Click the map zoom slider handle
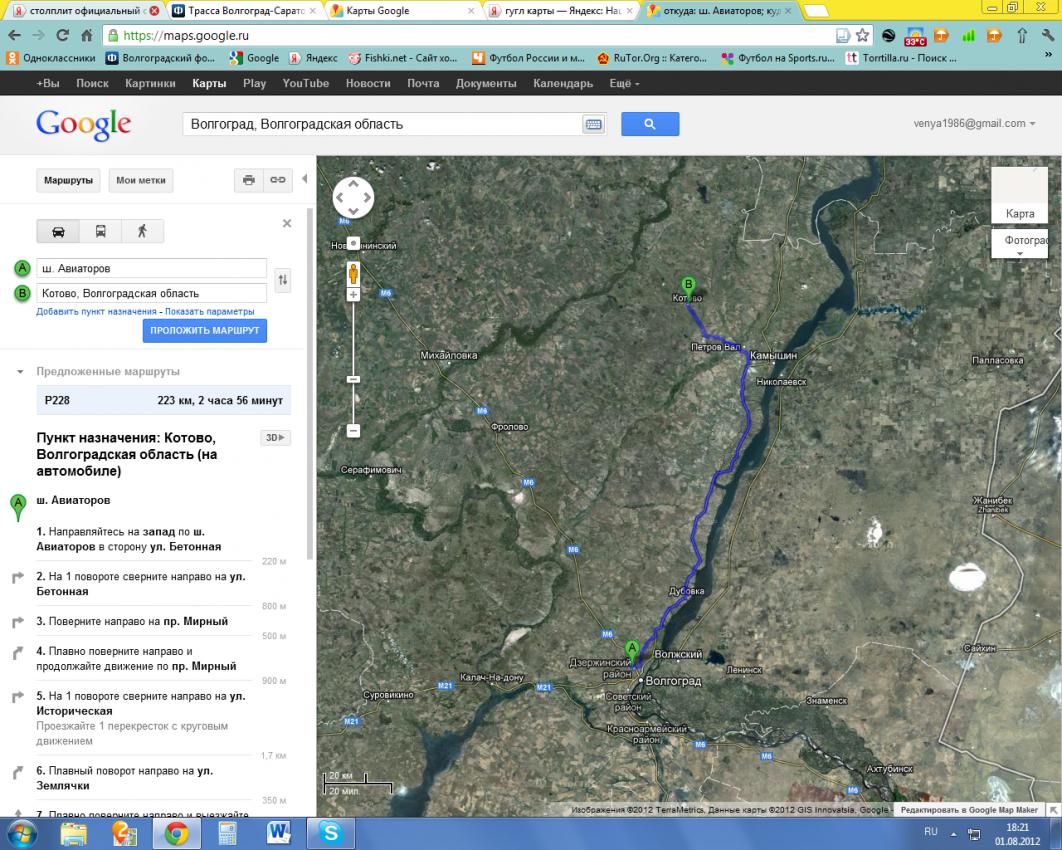Image resolution: width=1062 pixels, height=850 pixels. 353,379
